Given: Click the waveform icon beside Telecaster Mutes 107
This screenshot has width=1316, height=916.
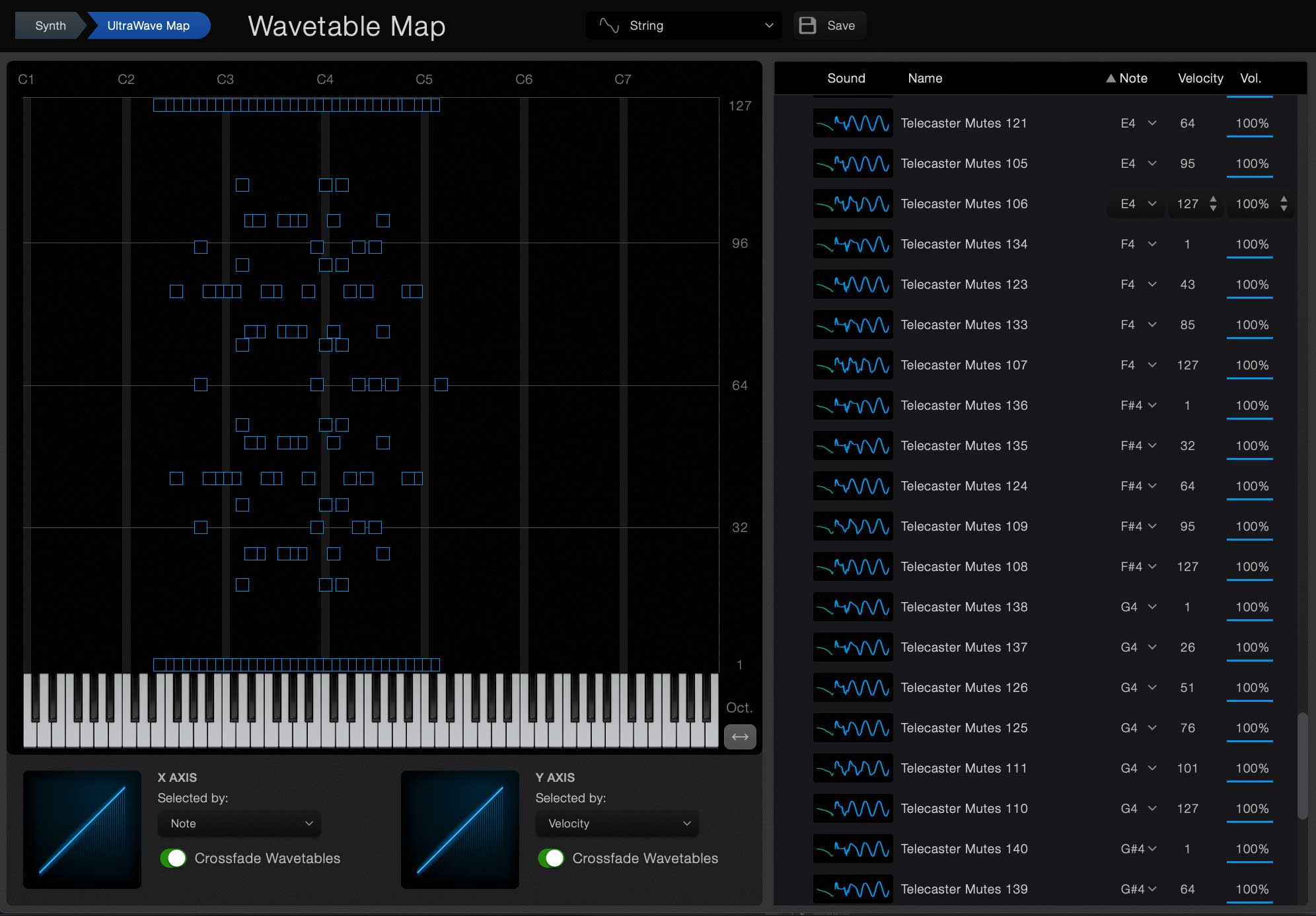Looking at the screenshot, I should pos(852,365).
